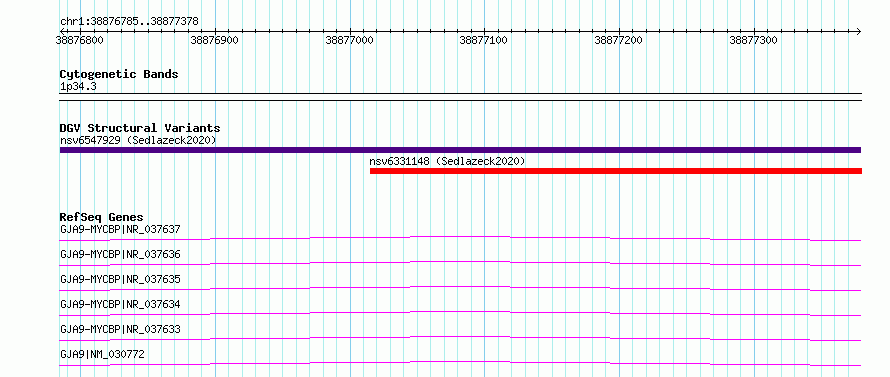The image size is (890, 377).
Task: Click the chr1:38876785..38877378 region label
Action: (129, 22)
